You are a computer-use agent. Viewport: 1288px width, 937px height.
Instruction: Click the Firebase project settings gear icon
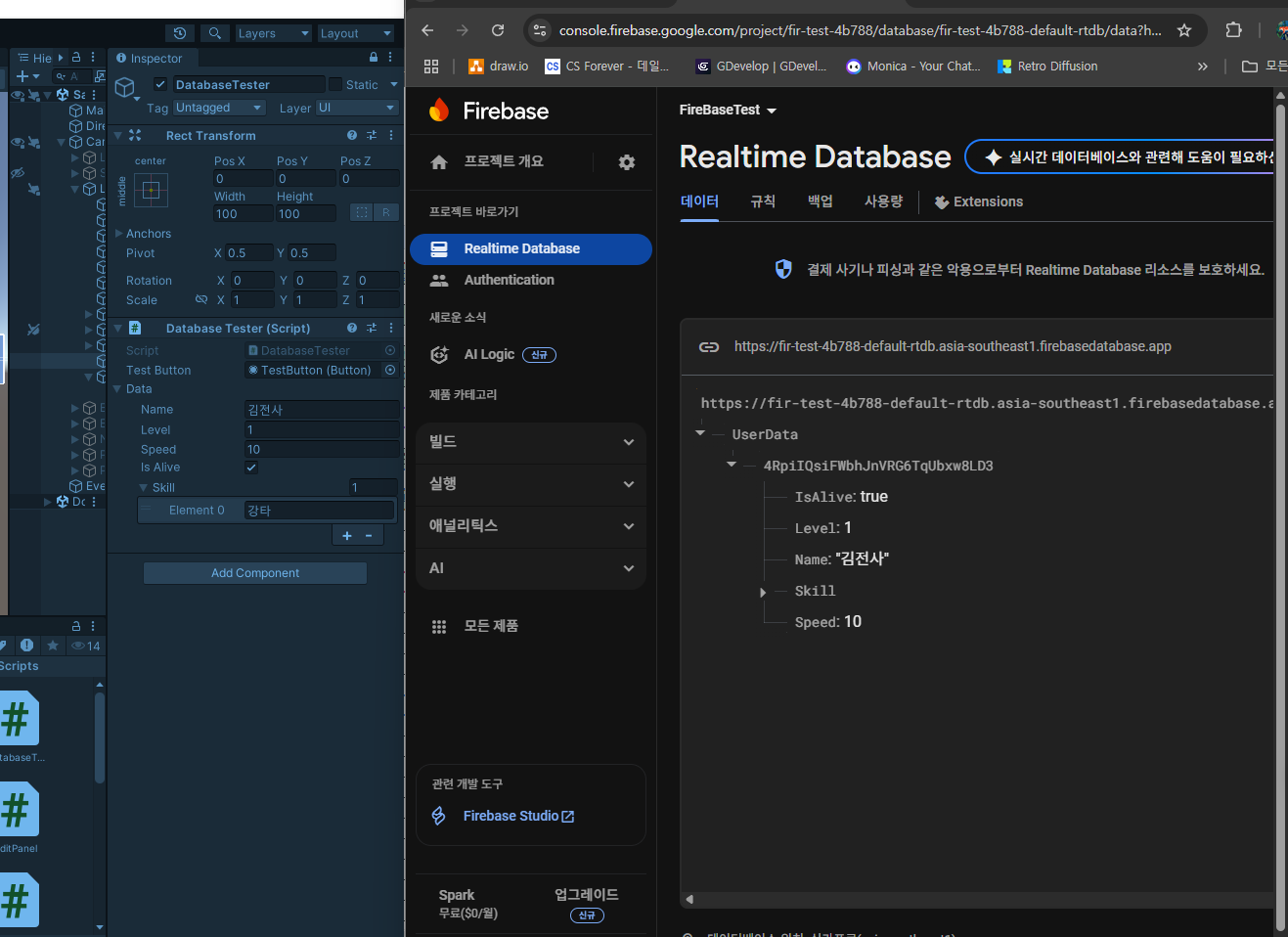[x=627, y=162]
